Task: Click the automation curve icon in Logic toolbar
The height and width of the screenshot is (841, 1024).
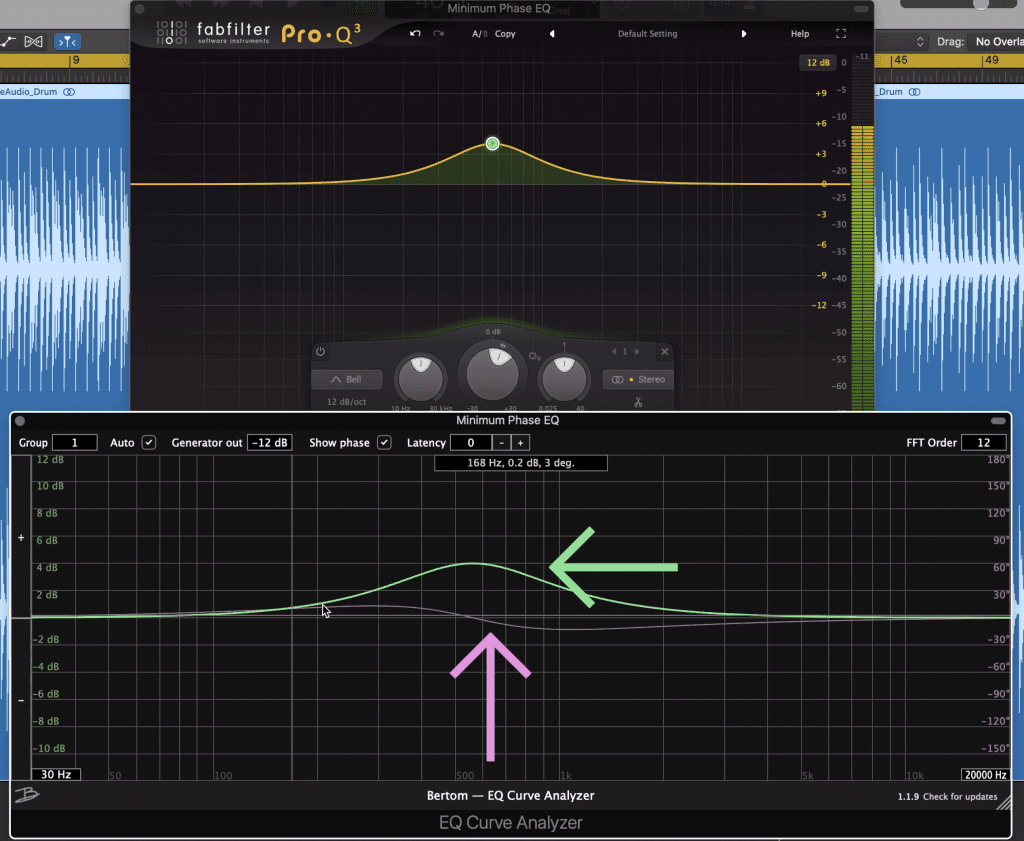Action: coord(8,42)
